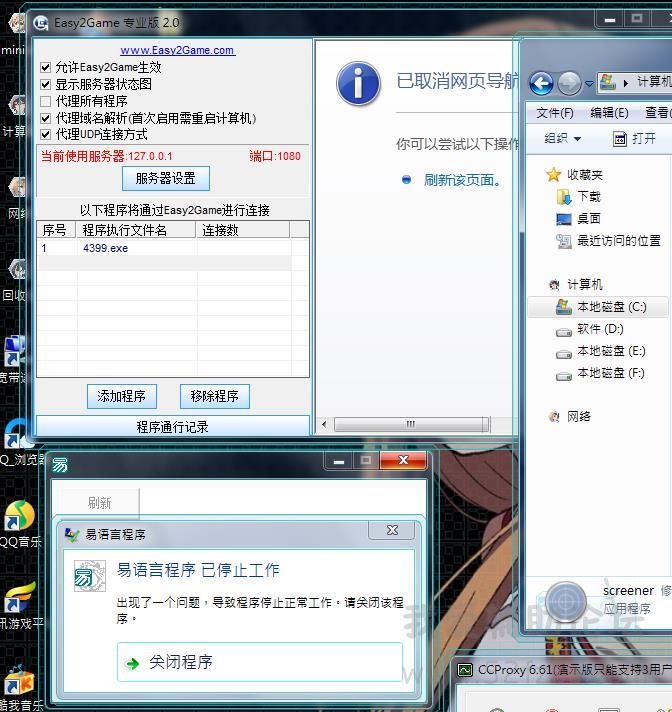Open 文件(F) menu in Explorer
Screen dimensions: 672x712
554,113
